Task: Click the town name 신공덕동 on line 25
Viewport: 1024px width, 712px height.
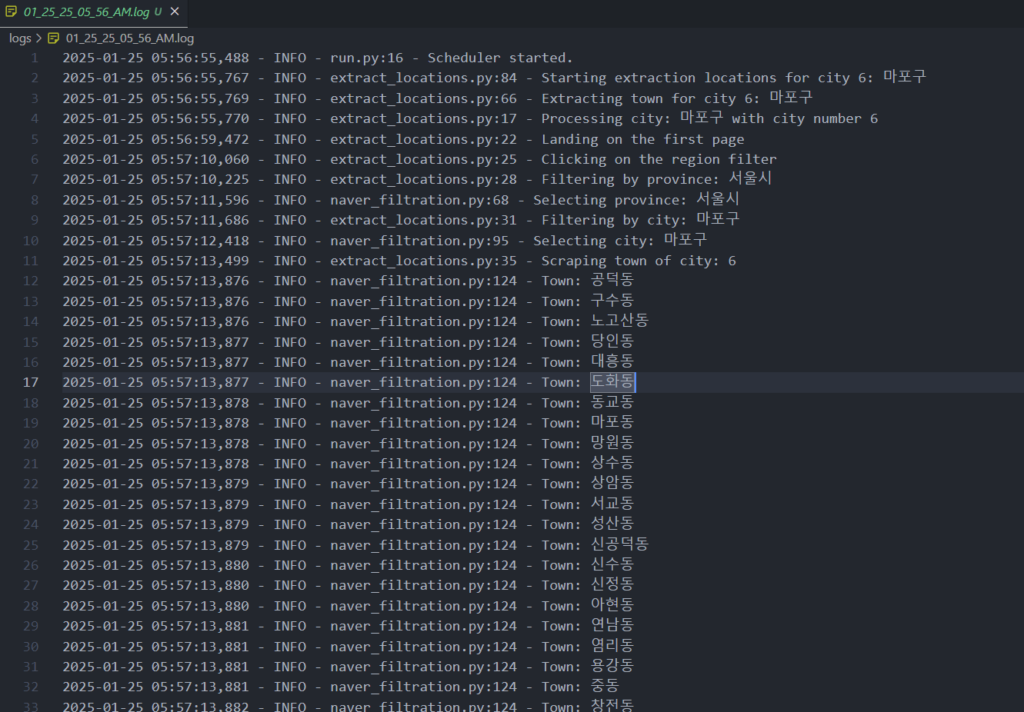Action: (x=619, y=545)
